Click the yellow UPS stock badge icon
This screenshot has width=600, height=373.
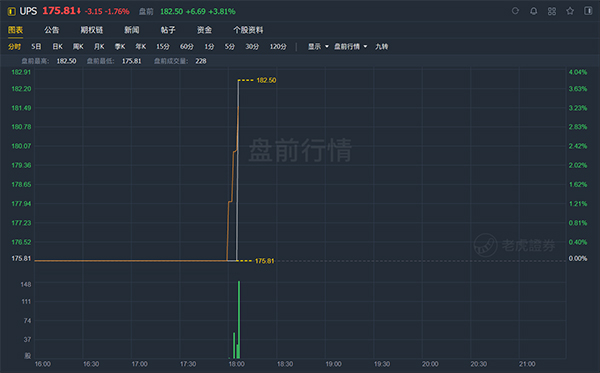(12, 11)
